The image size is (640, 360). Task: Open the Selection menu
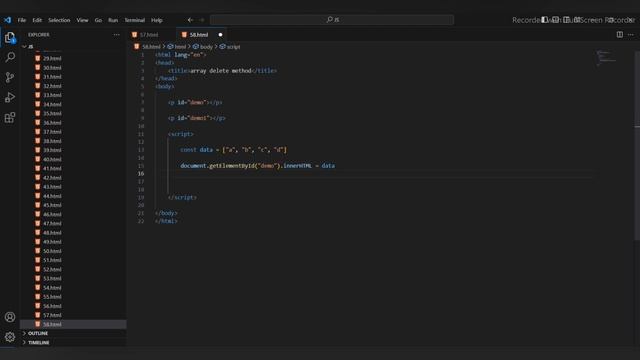pos(59,20)
